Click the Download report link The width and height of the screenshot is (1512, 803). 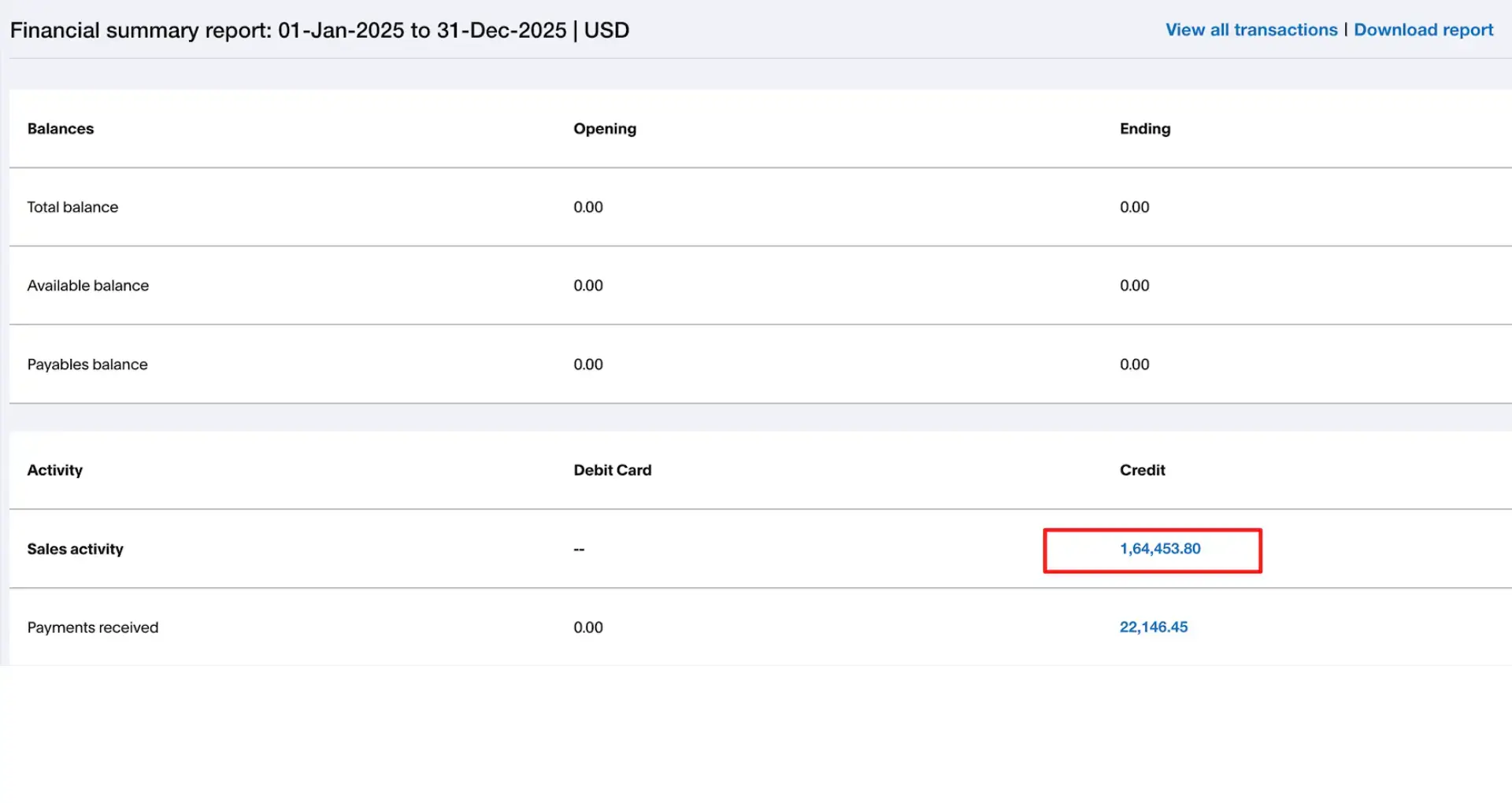click(x=1423, y=30)
